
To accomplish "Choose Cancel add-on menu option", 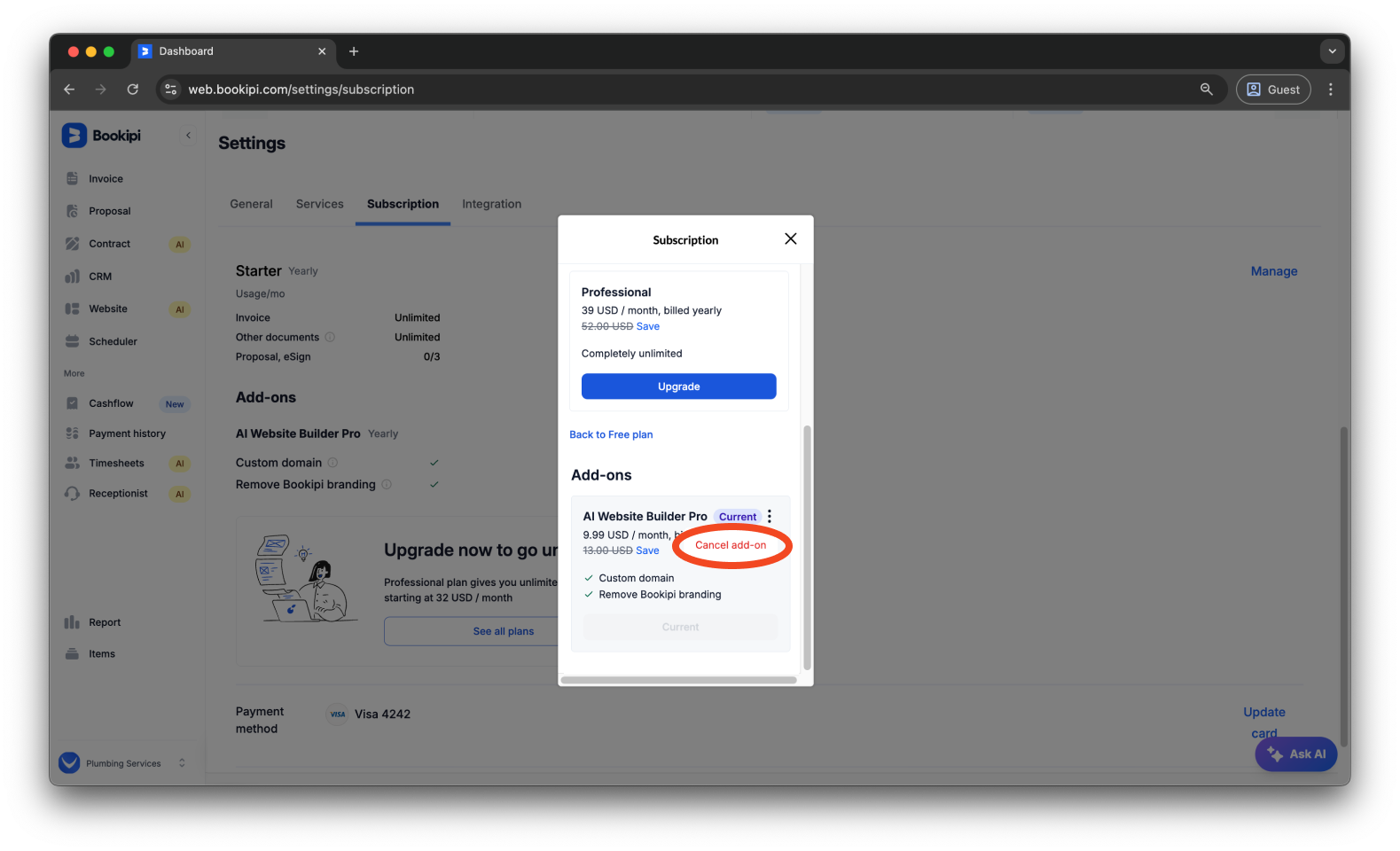I will click(x=731, y=545).
